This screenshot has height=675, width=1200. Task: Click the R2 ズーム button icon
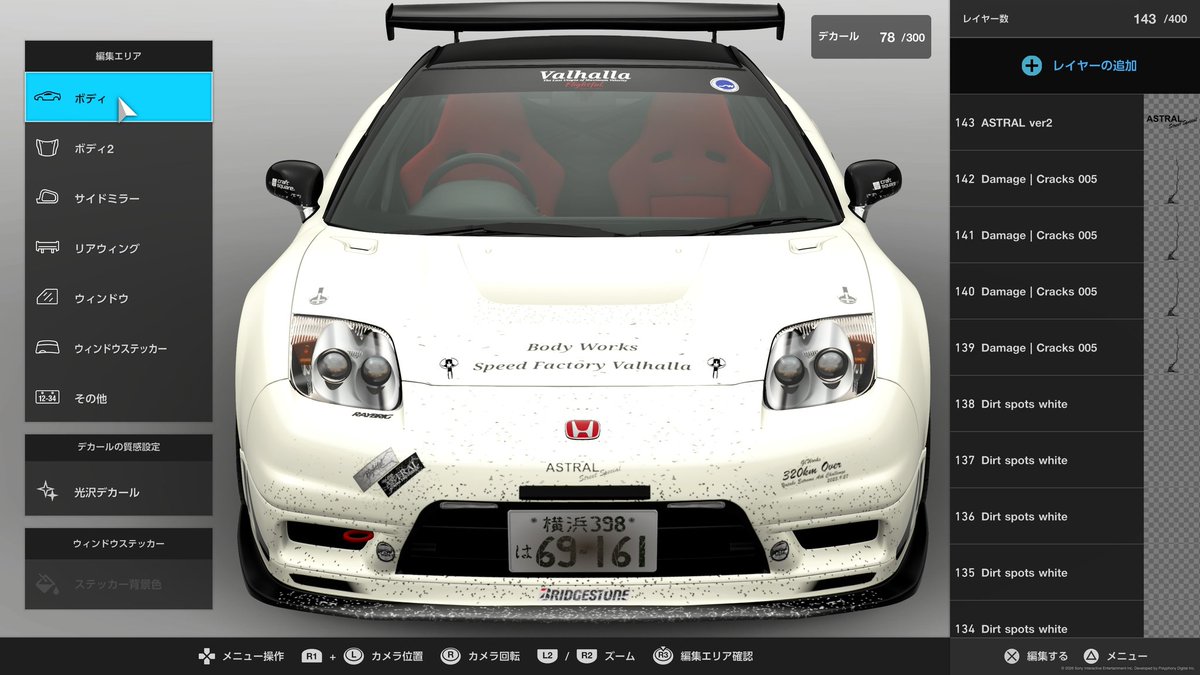[x=586, y=656]
